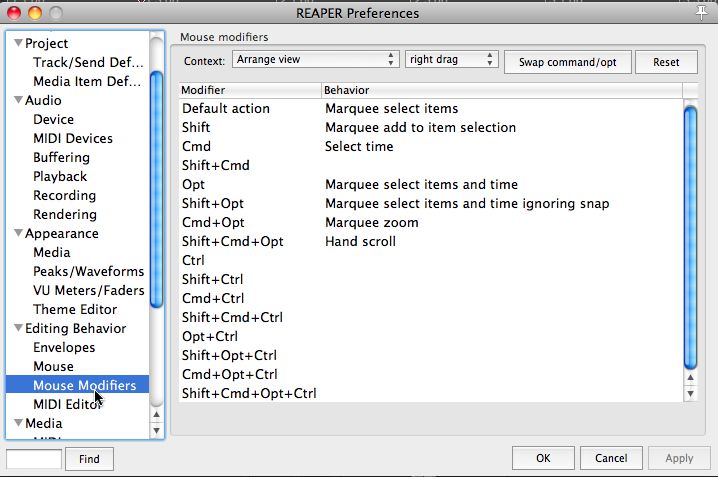The image size is (718, 477).
Task: Click the Modifier column header
Action: point(250,90)
